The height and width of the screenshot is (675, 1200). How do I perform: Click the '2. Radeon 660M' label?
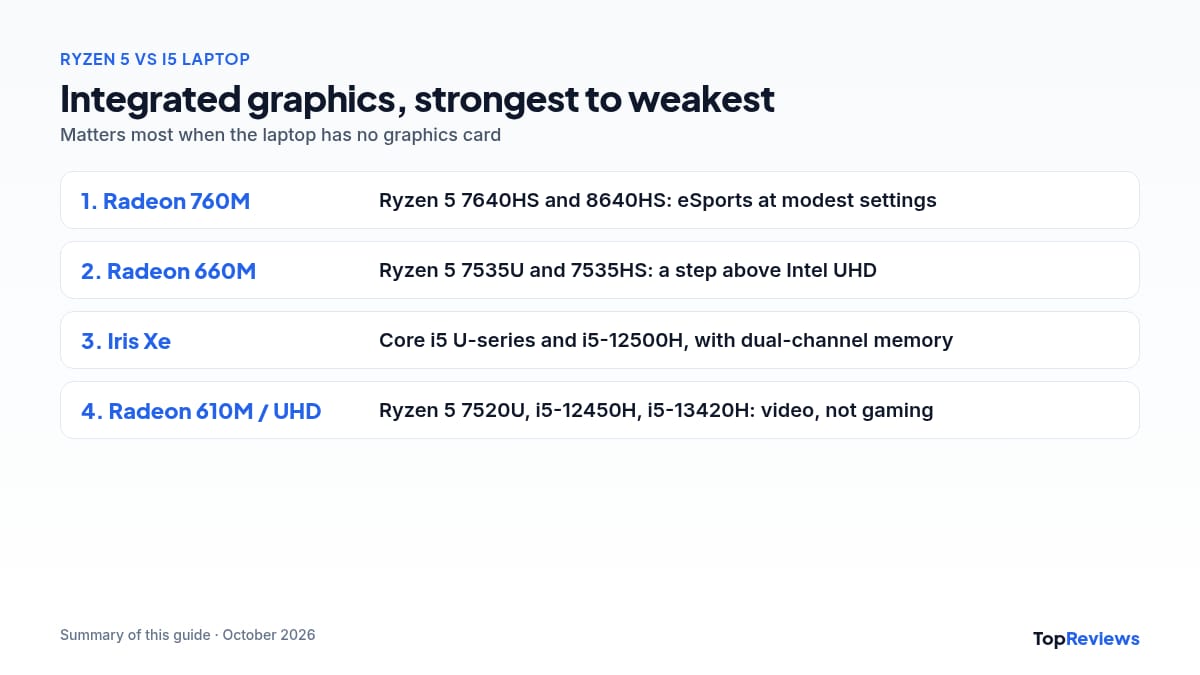[168, 271]
